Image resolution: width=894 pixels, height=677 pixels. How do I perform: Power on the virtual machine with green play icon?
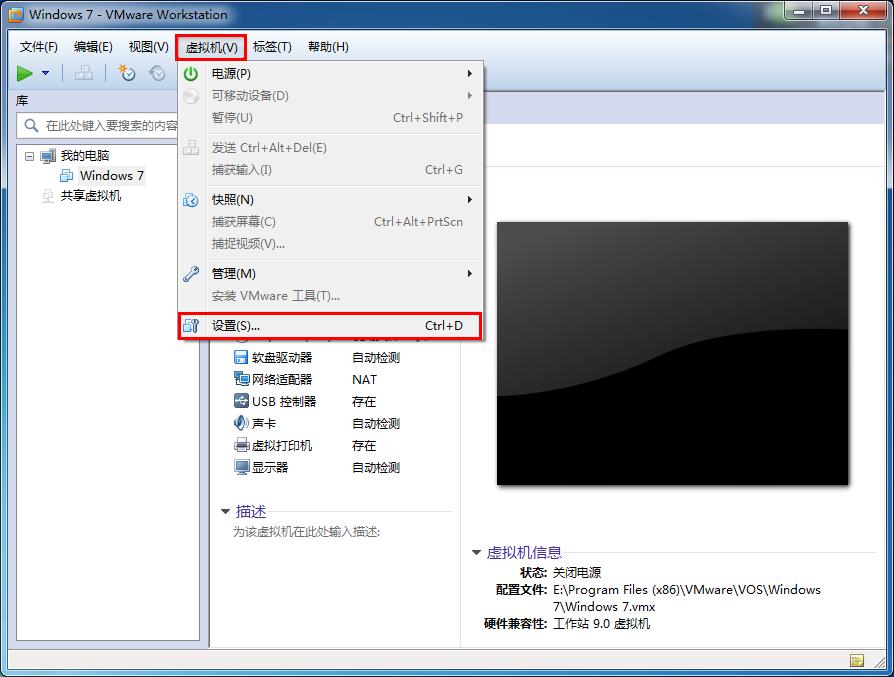pos(24,73)
